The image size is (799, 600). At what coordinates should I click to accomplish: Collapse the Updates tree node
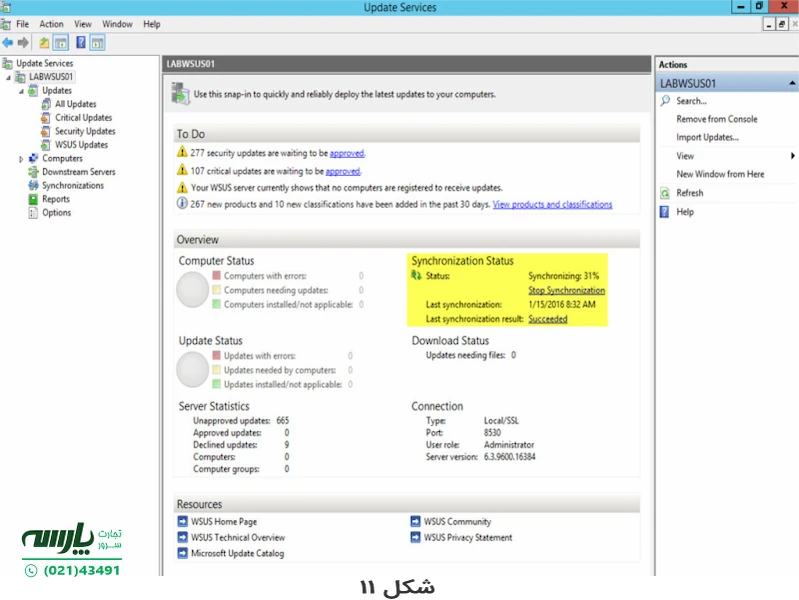pos(21,91)
